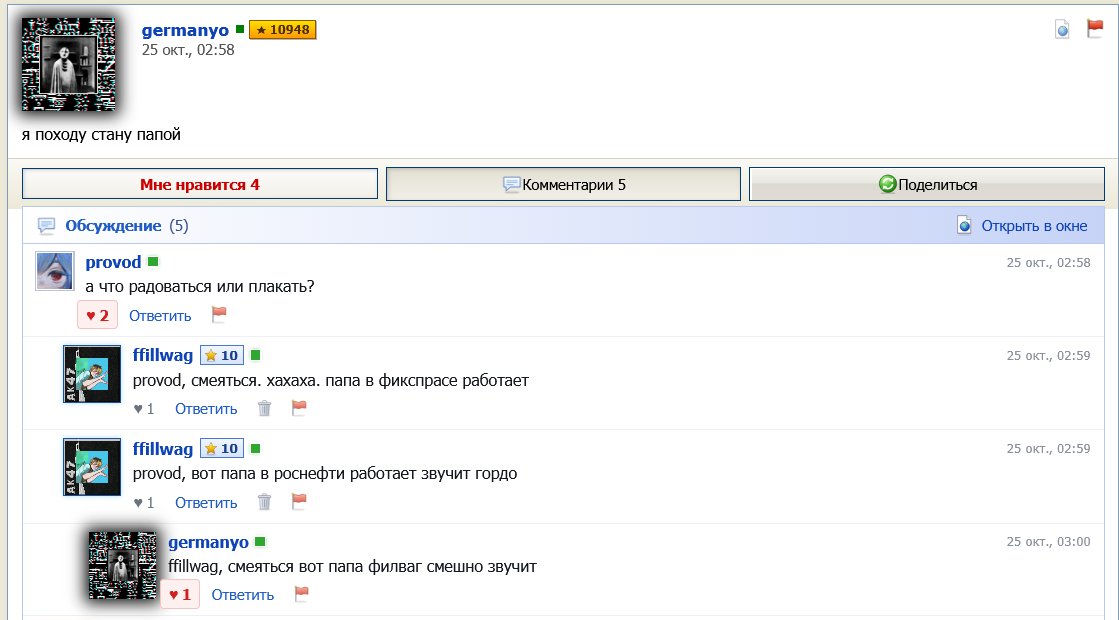Reply to the ffillwag фикспрасе comment
The height and width of the screenshot is (620, 1119).
[x=206, y=409]
